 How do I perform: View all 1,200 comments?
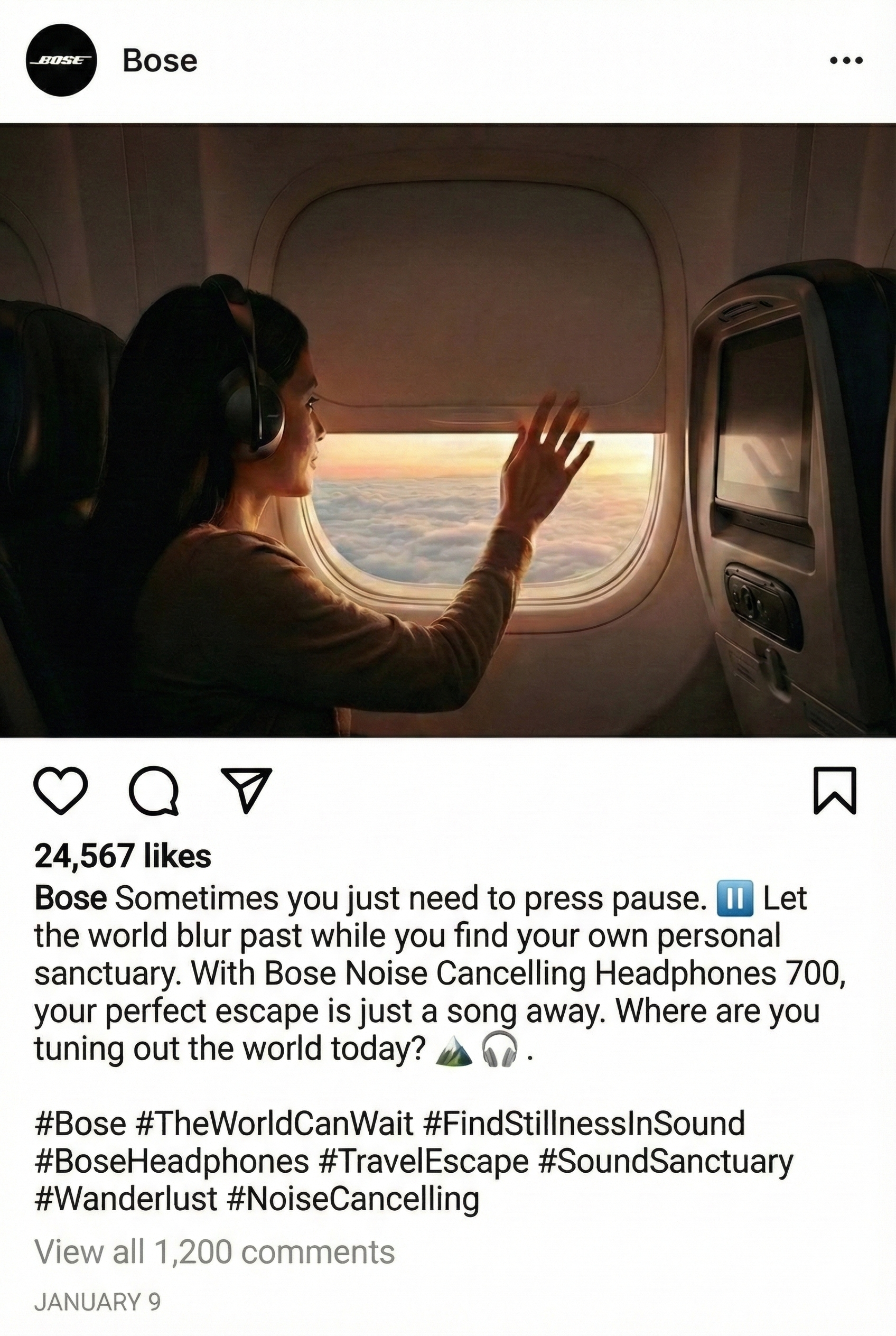214,1252
